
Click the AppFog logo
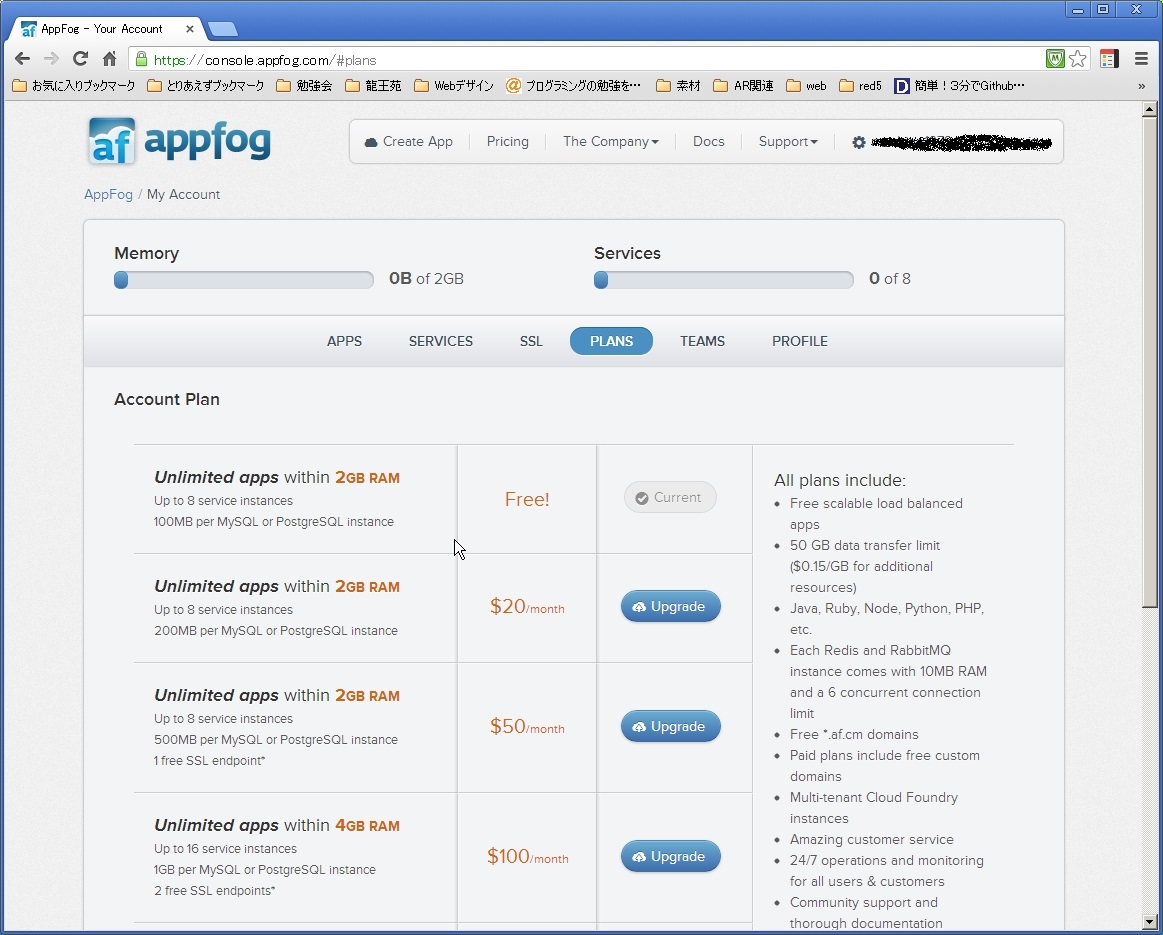[179, 141]
